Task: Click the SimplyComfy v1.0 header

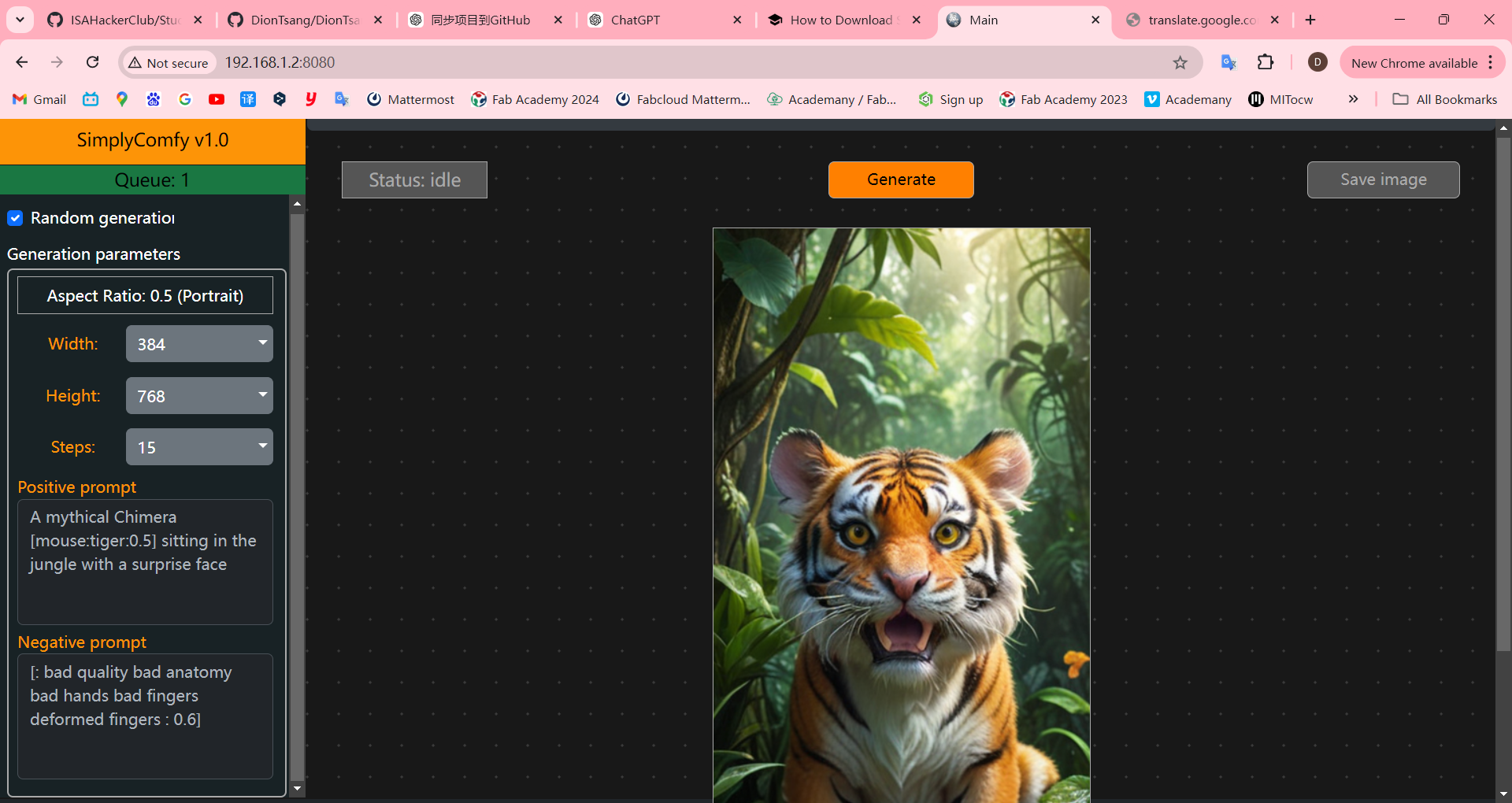Action: tap(153, 141)
